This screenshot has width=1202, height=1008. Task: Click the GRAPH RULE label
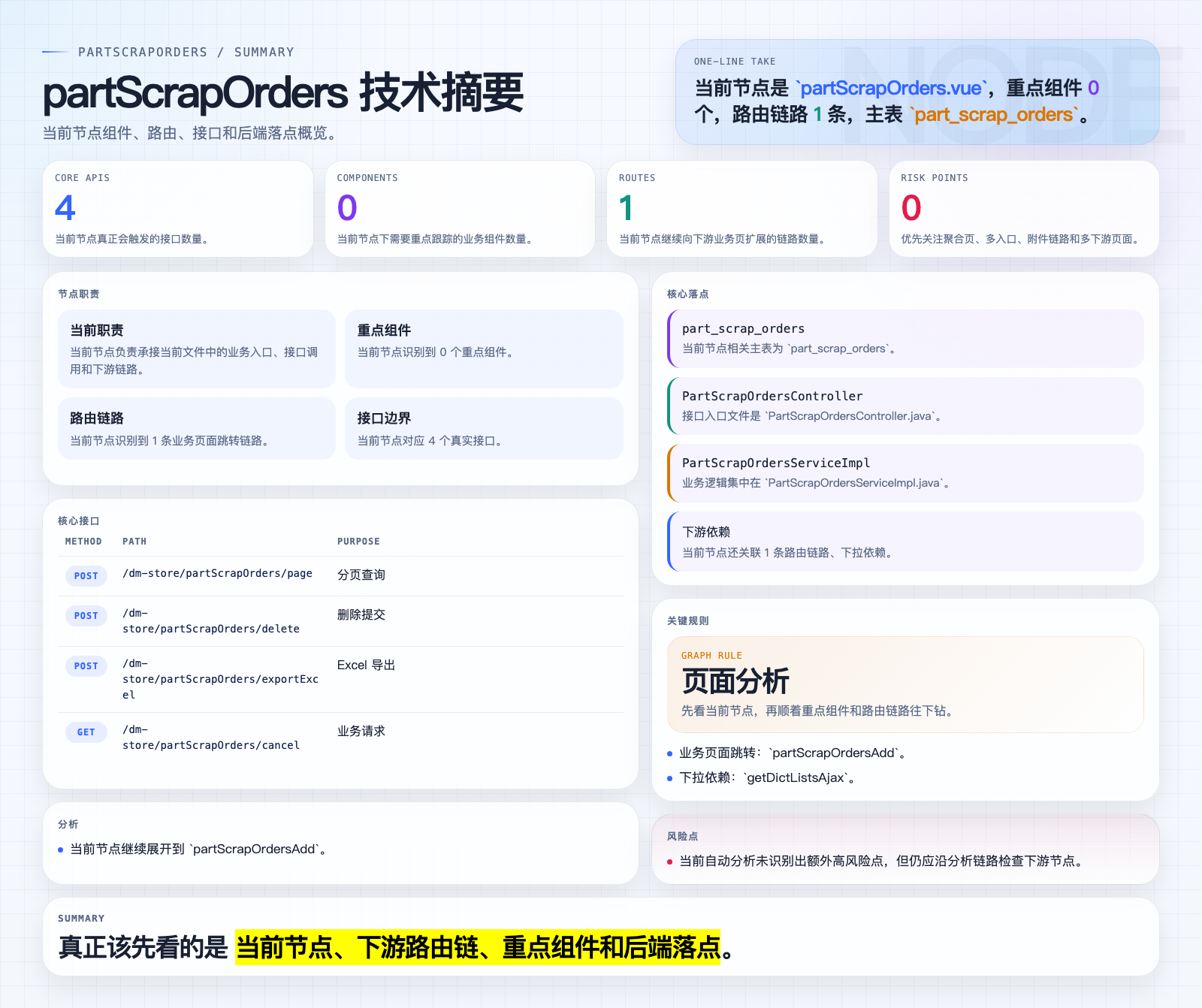[x=711, y=656]
